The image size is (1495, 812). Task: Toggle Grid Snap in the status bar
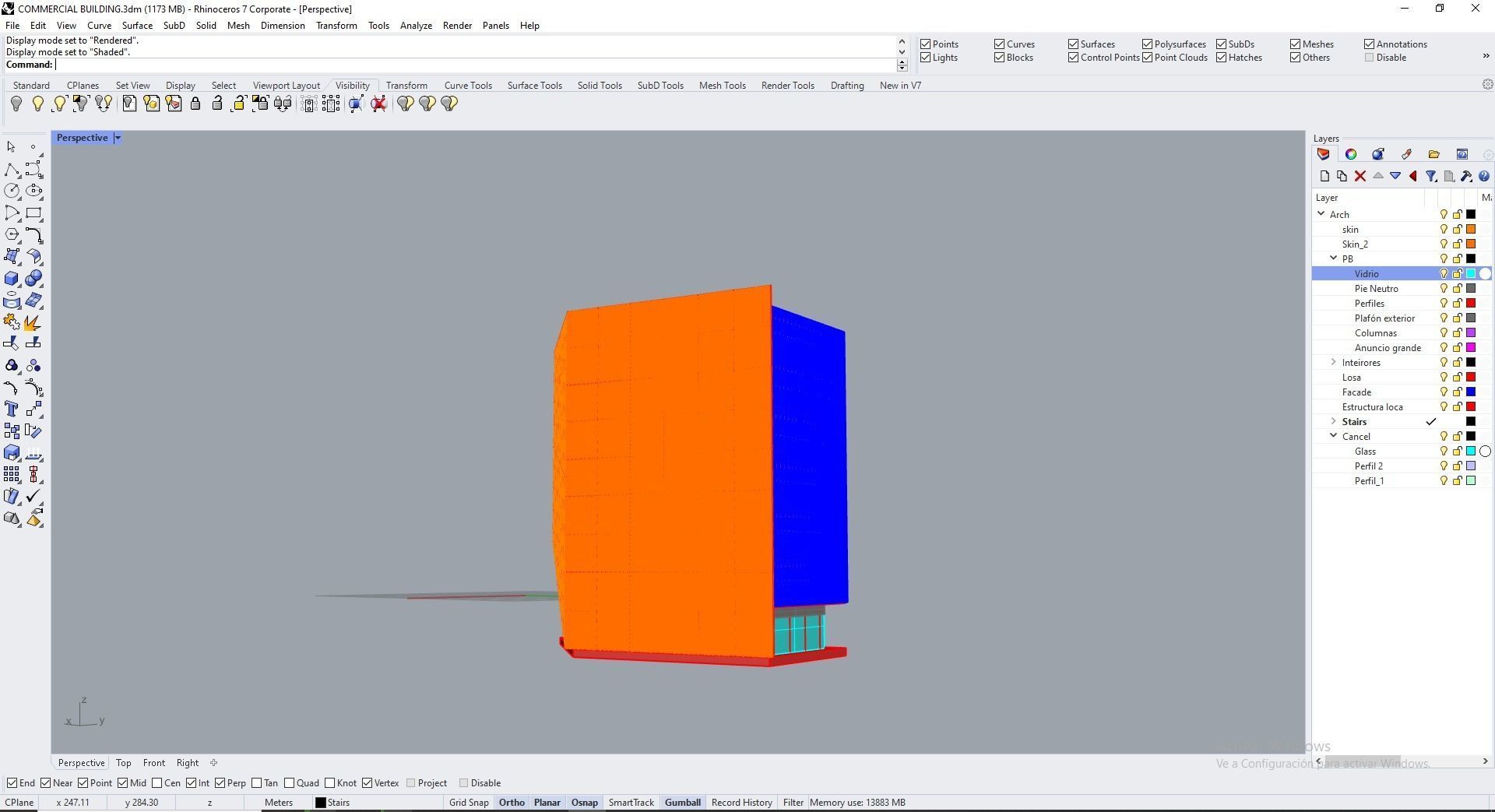click(x=469, y=803)
